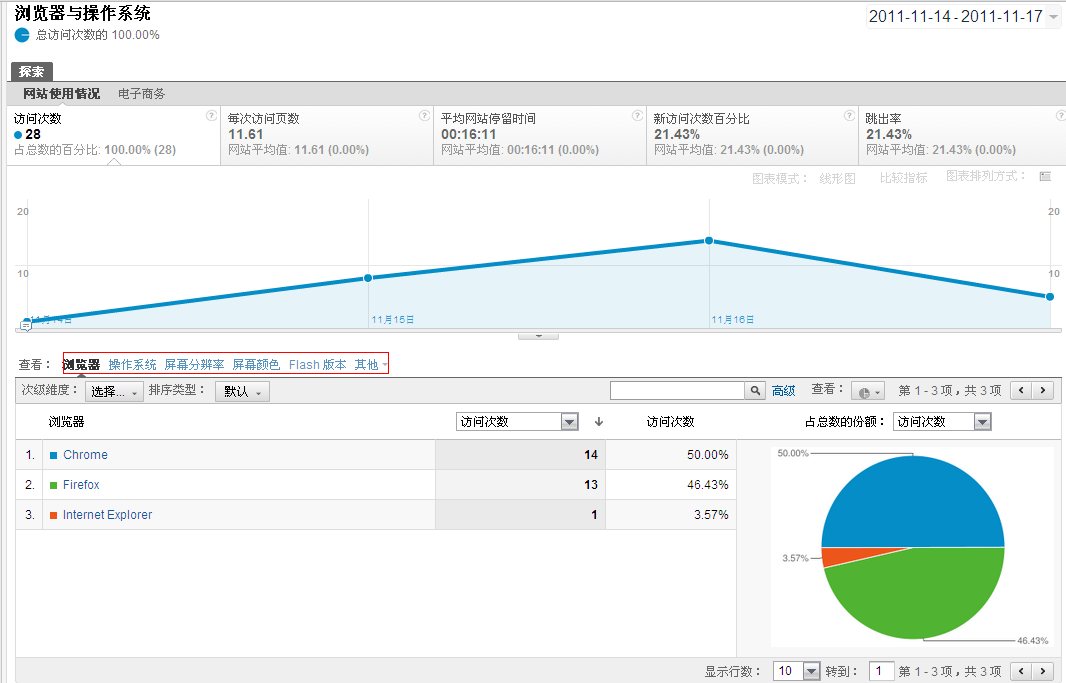This screenshot has width=1066, height=683.
Task: Click help icon on 每次访问页数 metric
Action: pyautogui.click(x=424, y=116)
